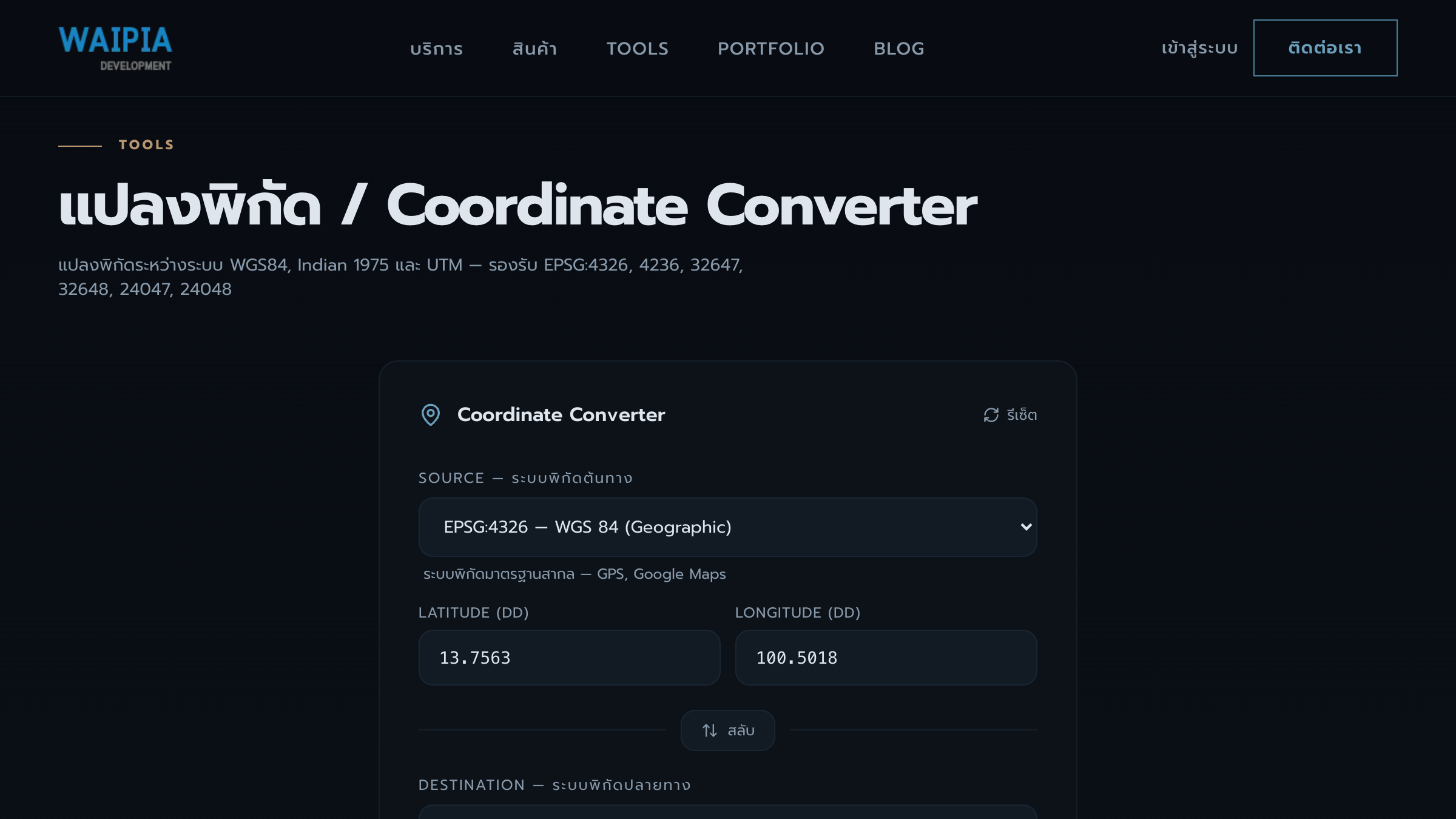Viewport: 1456px width, 819px height.
Task: Click the TOOLS label above the page title
Action: click(146, 144)
